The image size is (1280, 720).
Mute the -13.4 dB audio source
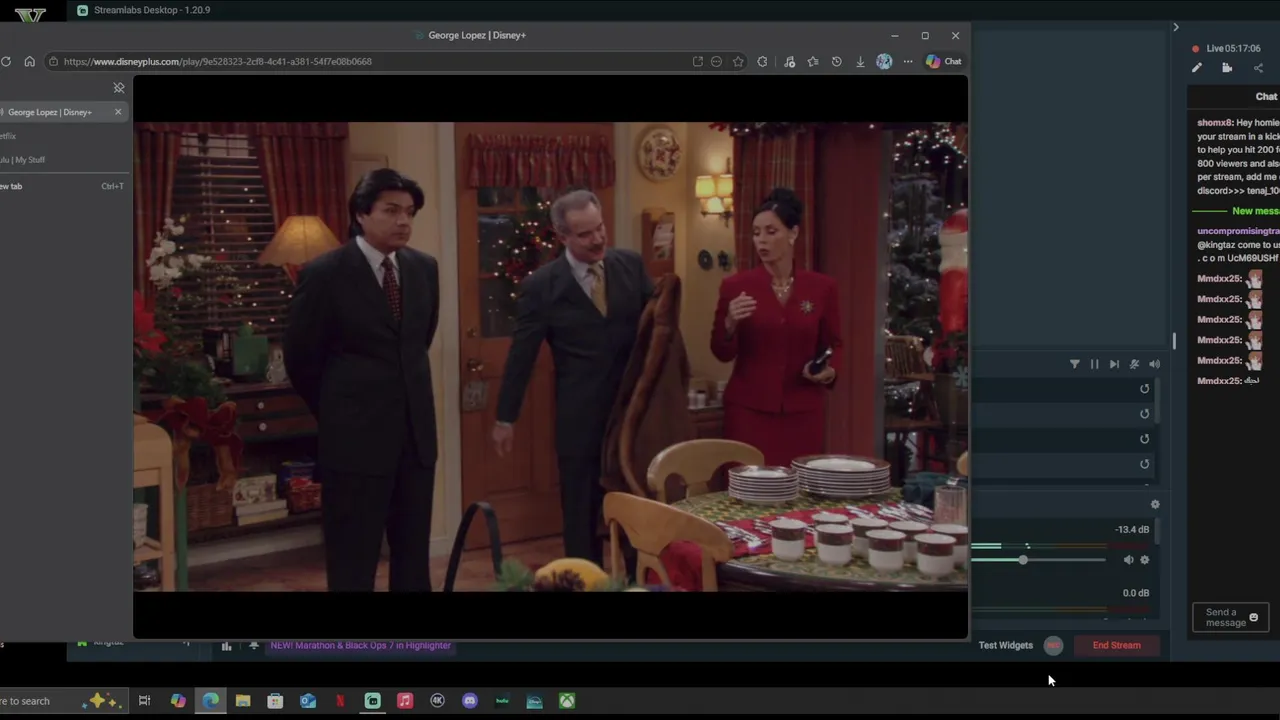coord(1128,560)
